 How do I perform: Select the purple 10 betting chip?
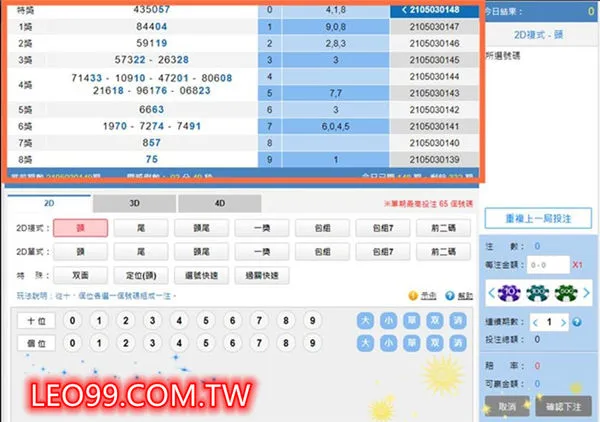509,293
